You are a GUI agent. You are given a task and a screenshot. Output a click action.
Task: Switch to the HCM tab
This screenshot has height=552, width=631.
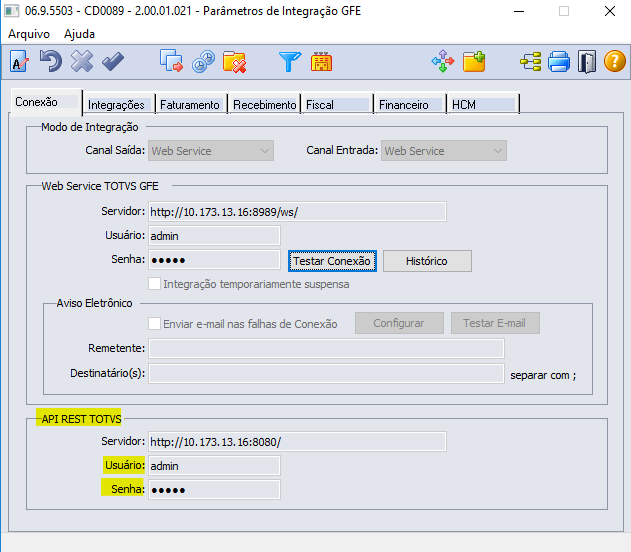[x=483, y=105]
